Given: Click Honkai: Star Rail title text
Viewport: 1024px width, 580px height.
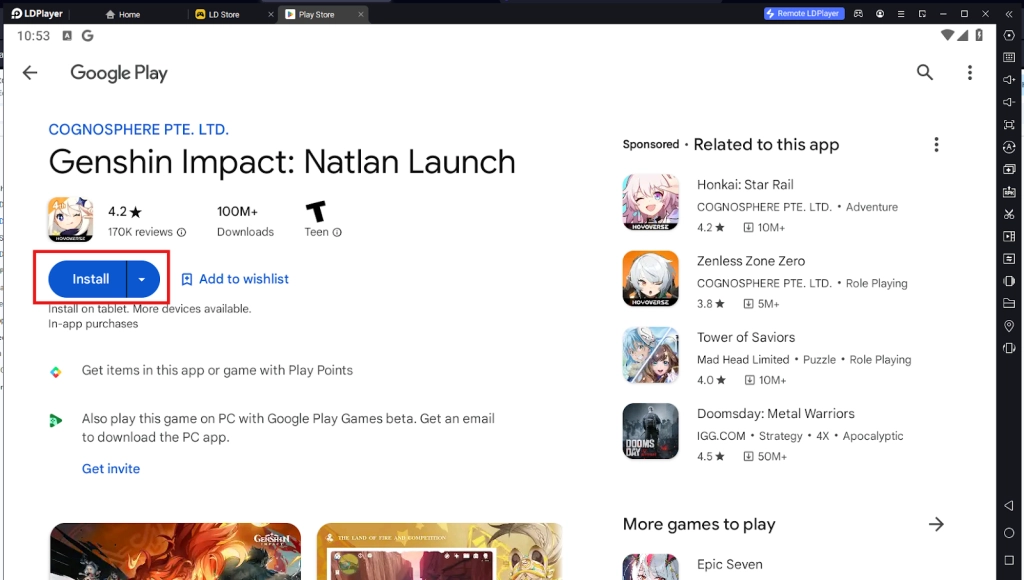Looking at the screenshot, I should click(745, 185).
